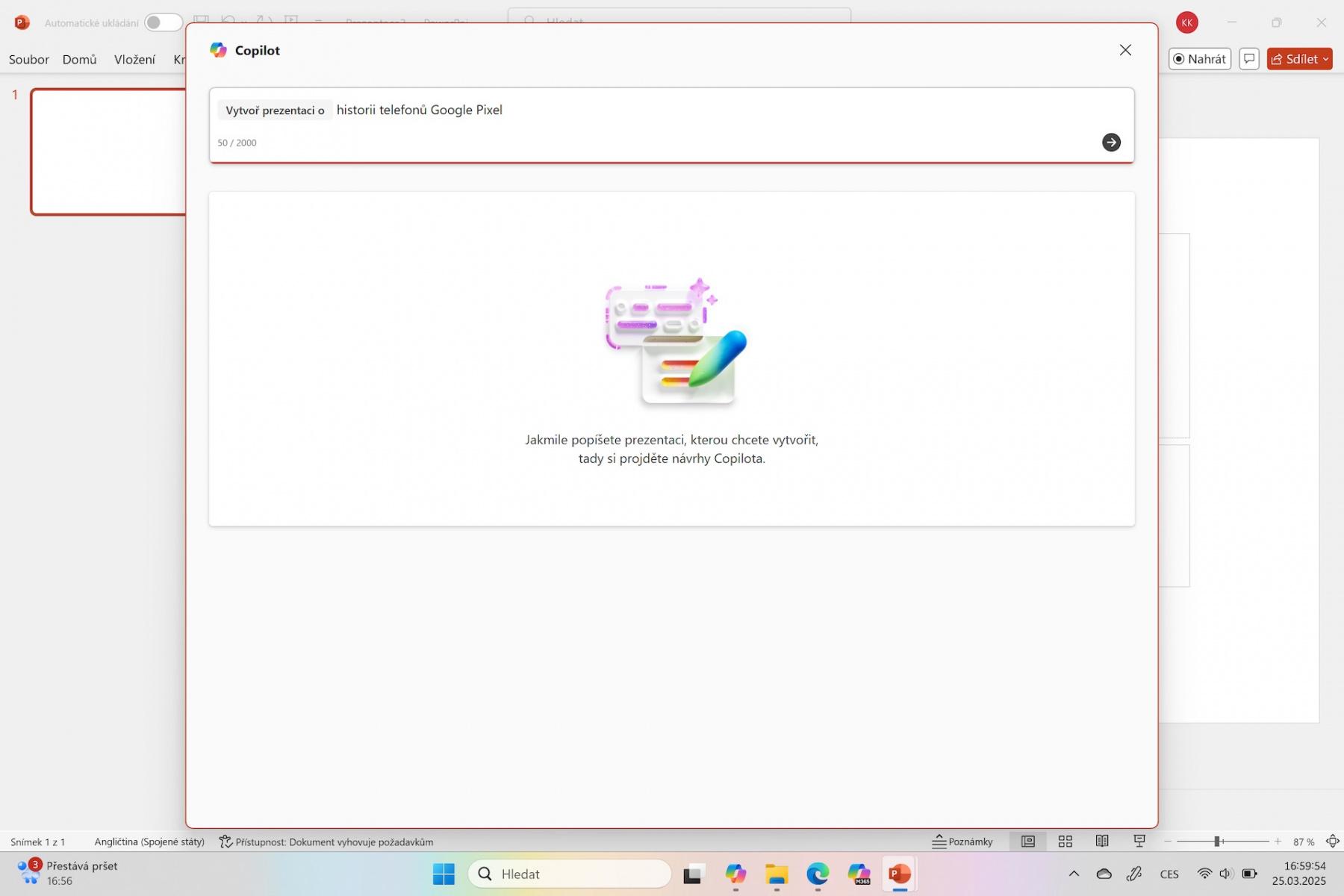This screenshot has width=1344, height=896.
Task: Switch to Normal view icon
Action: click(1028, 841)
